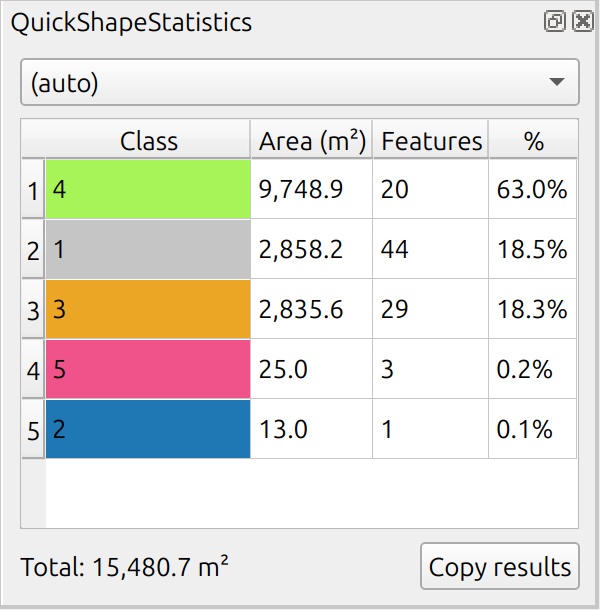The width and height of the screenshot is (600, 610).
Task: Select the green class 4 cell
Action: pyautogui.click(x=148, y=189)
